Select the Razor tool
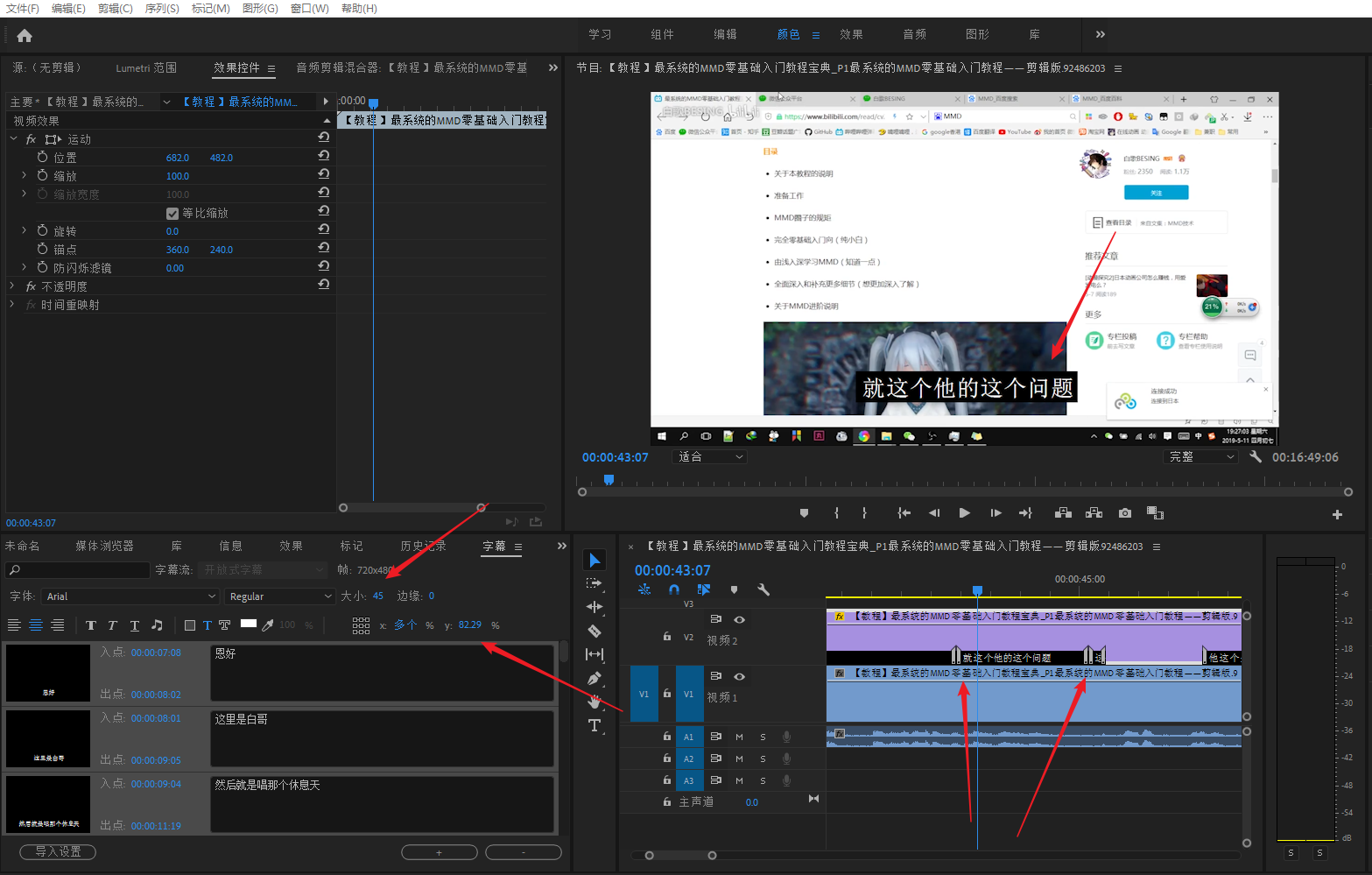Screen dimensions: 1372x875 [x=595, y=631]
